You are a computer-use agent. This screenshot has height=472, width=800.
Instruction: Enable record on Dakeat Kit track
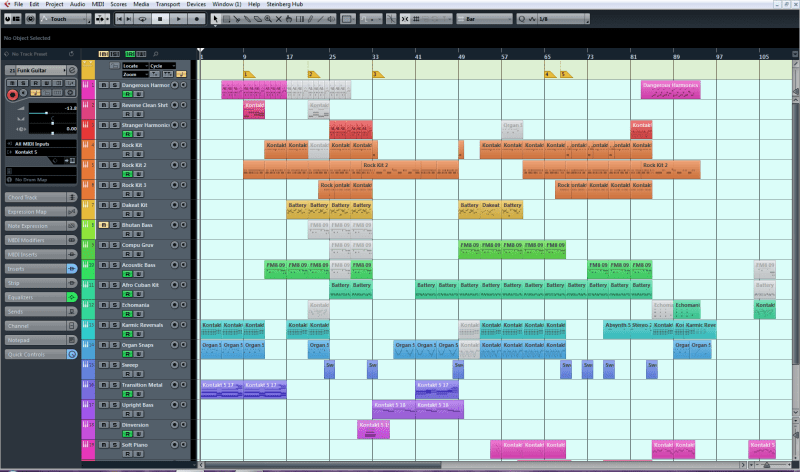(x=174, y=205)
